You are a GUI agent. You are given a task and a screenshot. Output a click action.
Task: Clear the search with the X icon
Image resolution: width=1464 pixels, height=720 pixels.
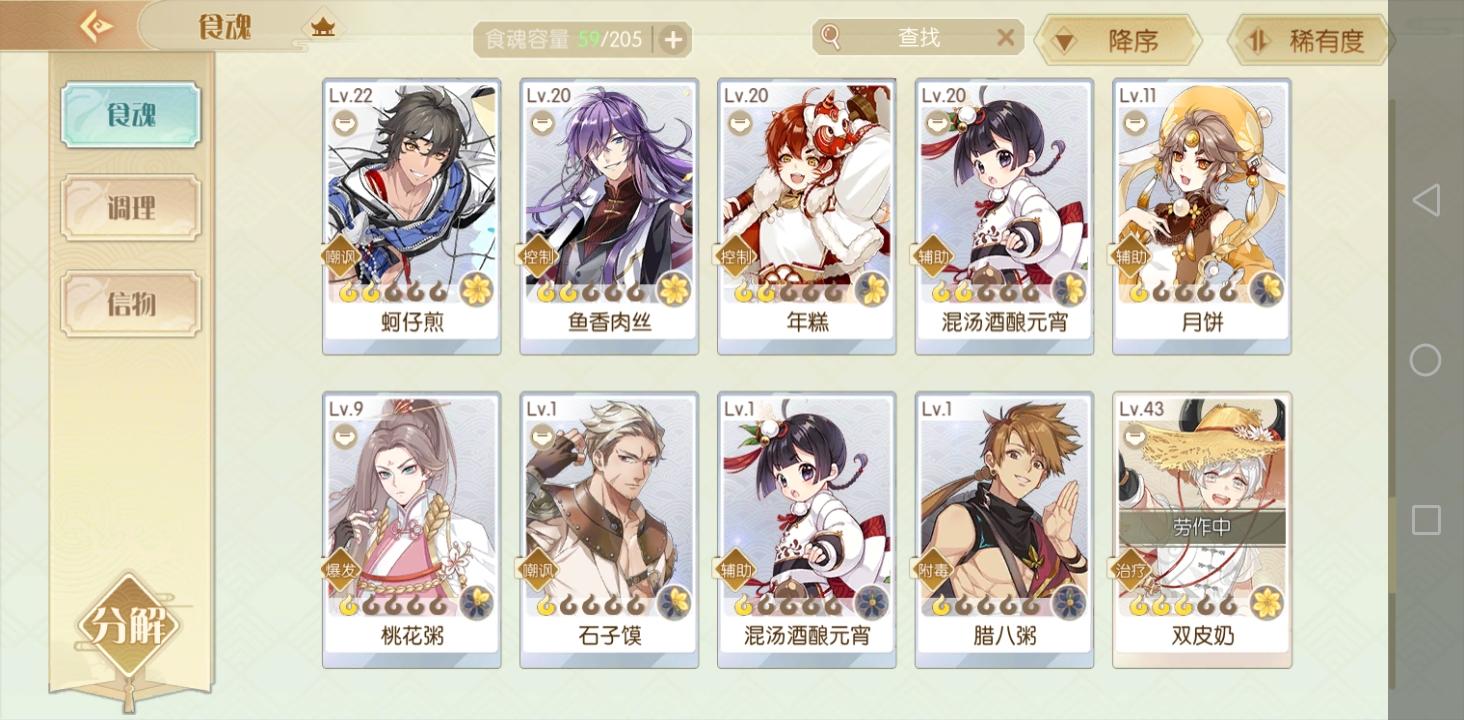(x=1005, y=38)
